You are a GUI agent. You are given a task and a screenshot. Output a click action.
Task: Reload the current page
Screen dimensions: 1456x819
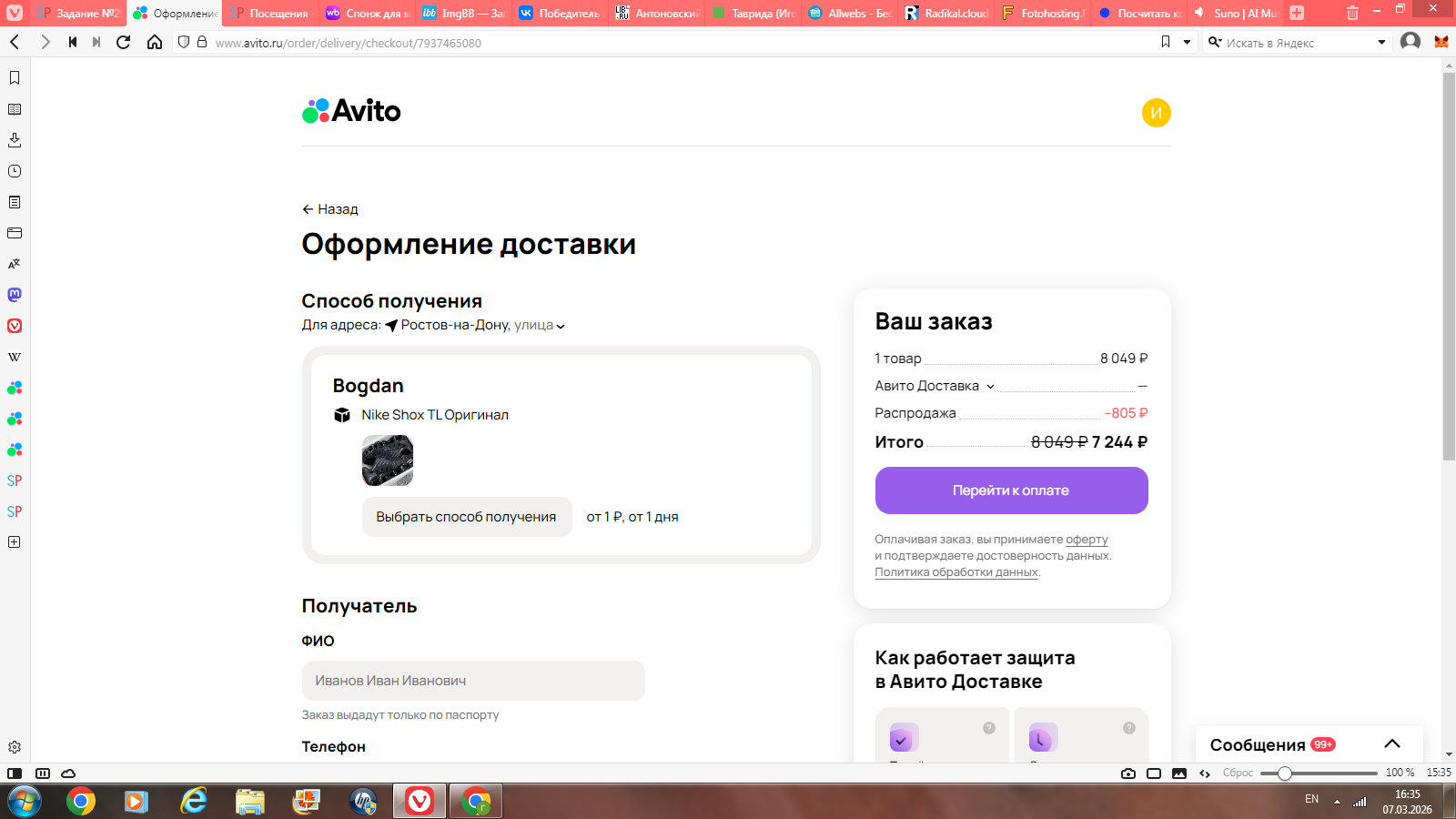[124, 42]
